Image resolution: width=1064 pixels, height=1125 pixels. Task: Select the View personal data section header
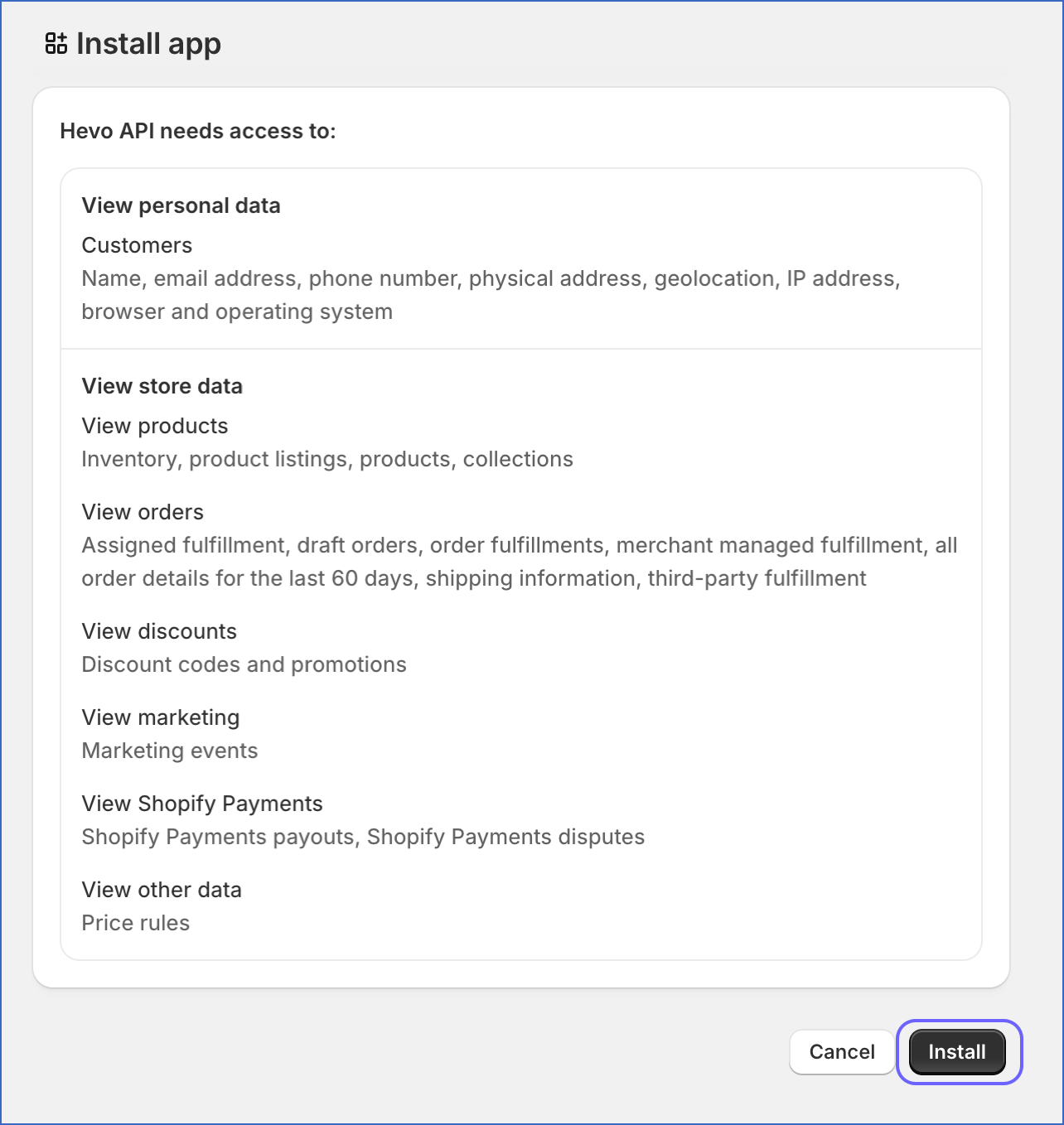(x=181, y=205)
